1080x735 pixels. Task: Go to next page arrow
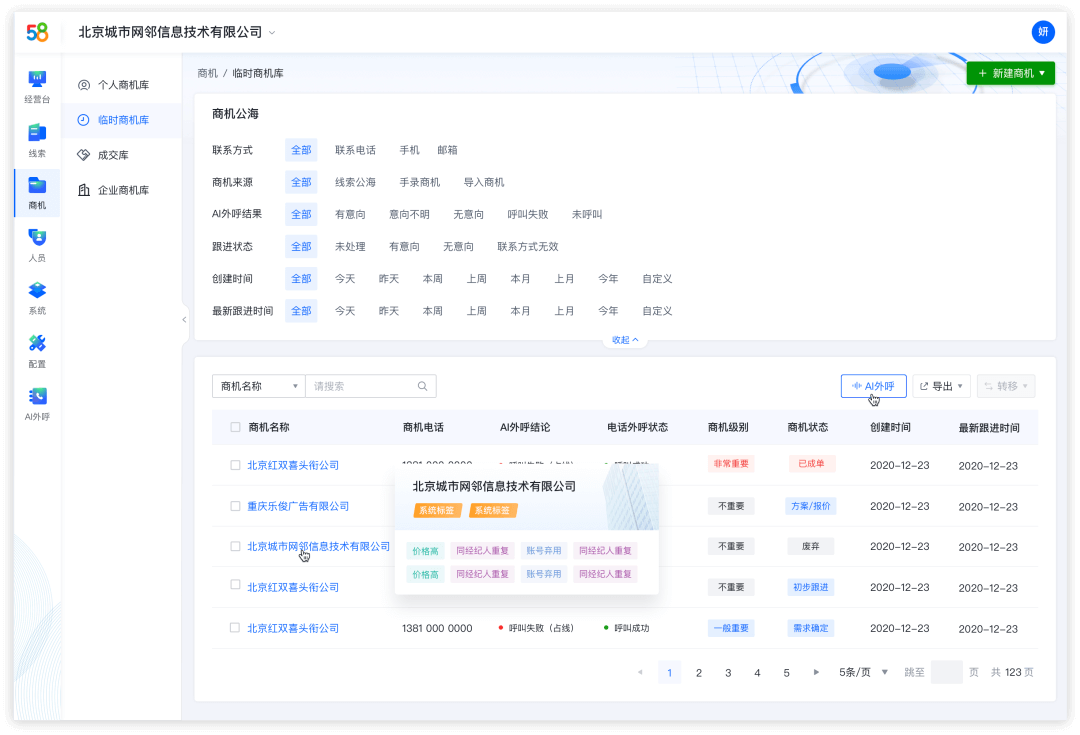tap(816, 672)
